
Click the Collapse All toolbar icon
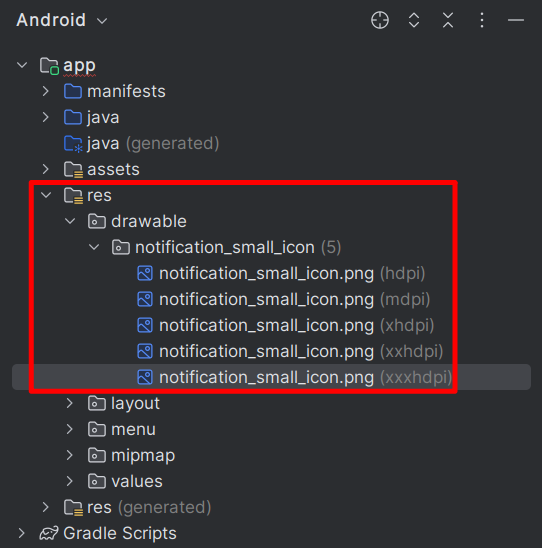448,20
